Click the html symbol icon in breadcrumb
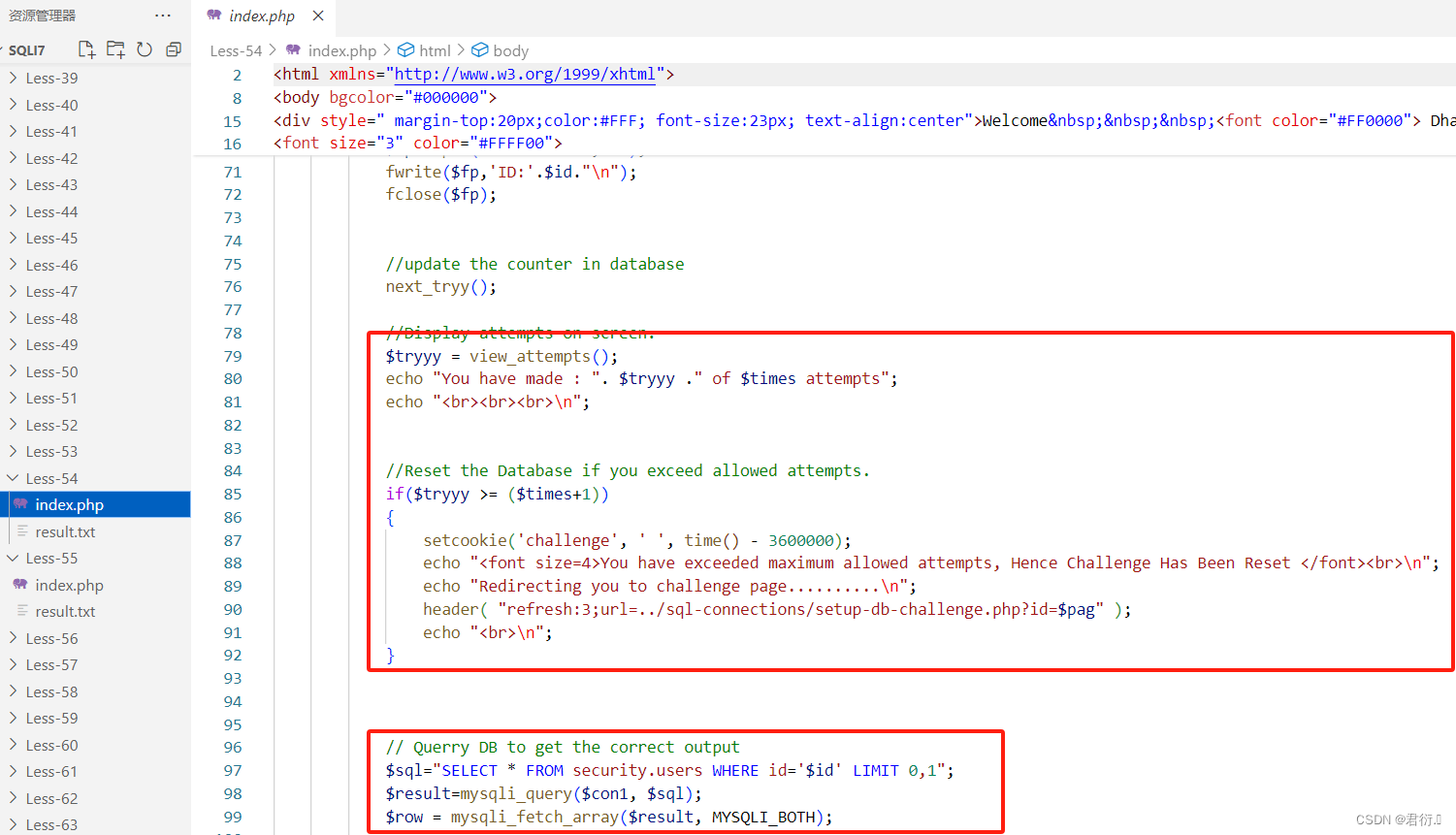1456x835 pixels. tap(406, 50)
